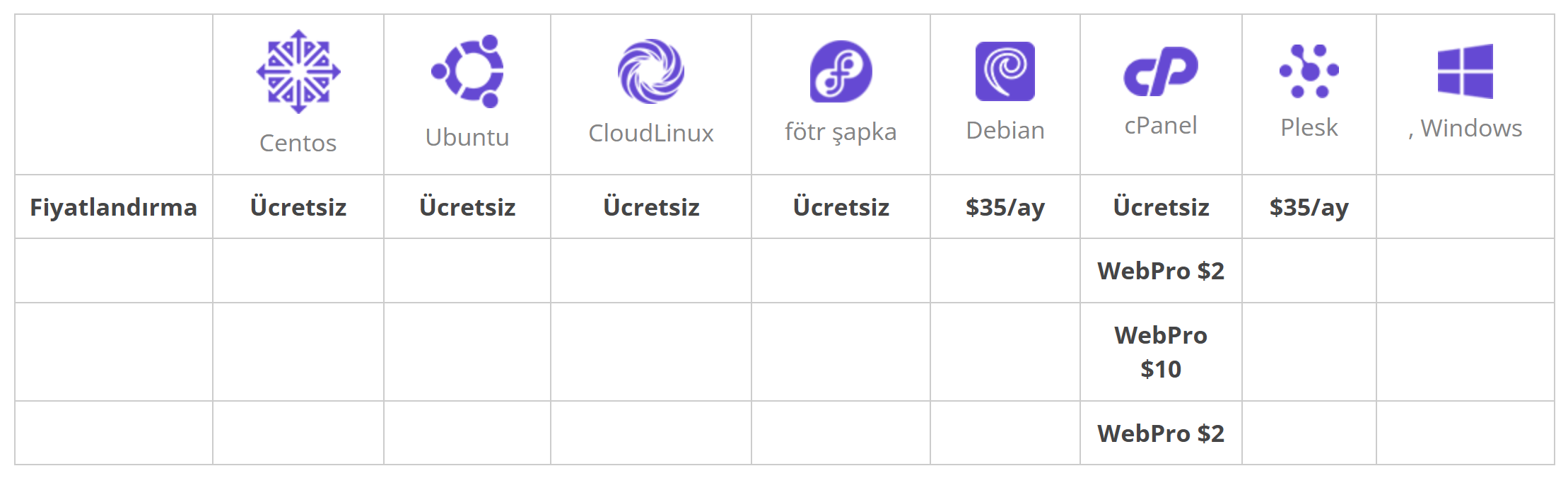Image resolution: width=1568 pixels, height=478 pixels.
Task: Select the Debian spiral icon
Action: tap(1005, 71)
